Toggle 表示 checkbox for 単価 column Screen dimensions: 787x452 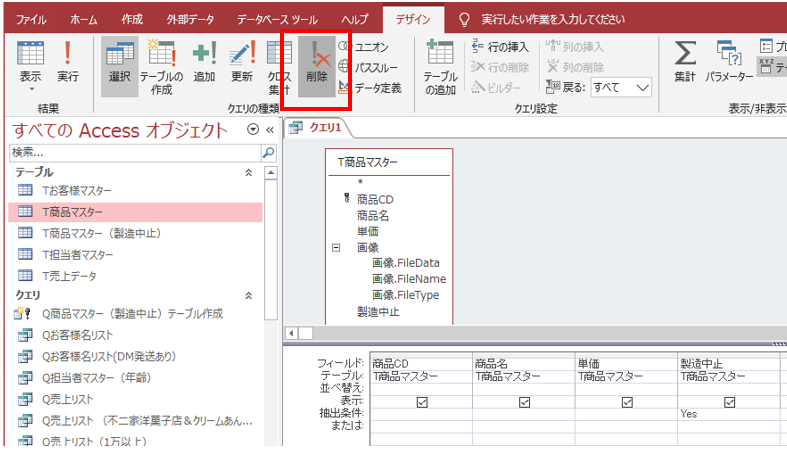point(627,402)
